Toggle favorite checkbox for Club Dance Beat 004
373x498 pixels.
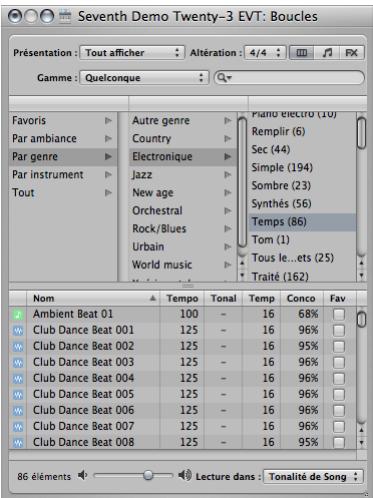click(x=339, y=378)
